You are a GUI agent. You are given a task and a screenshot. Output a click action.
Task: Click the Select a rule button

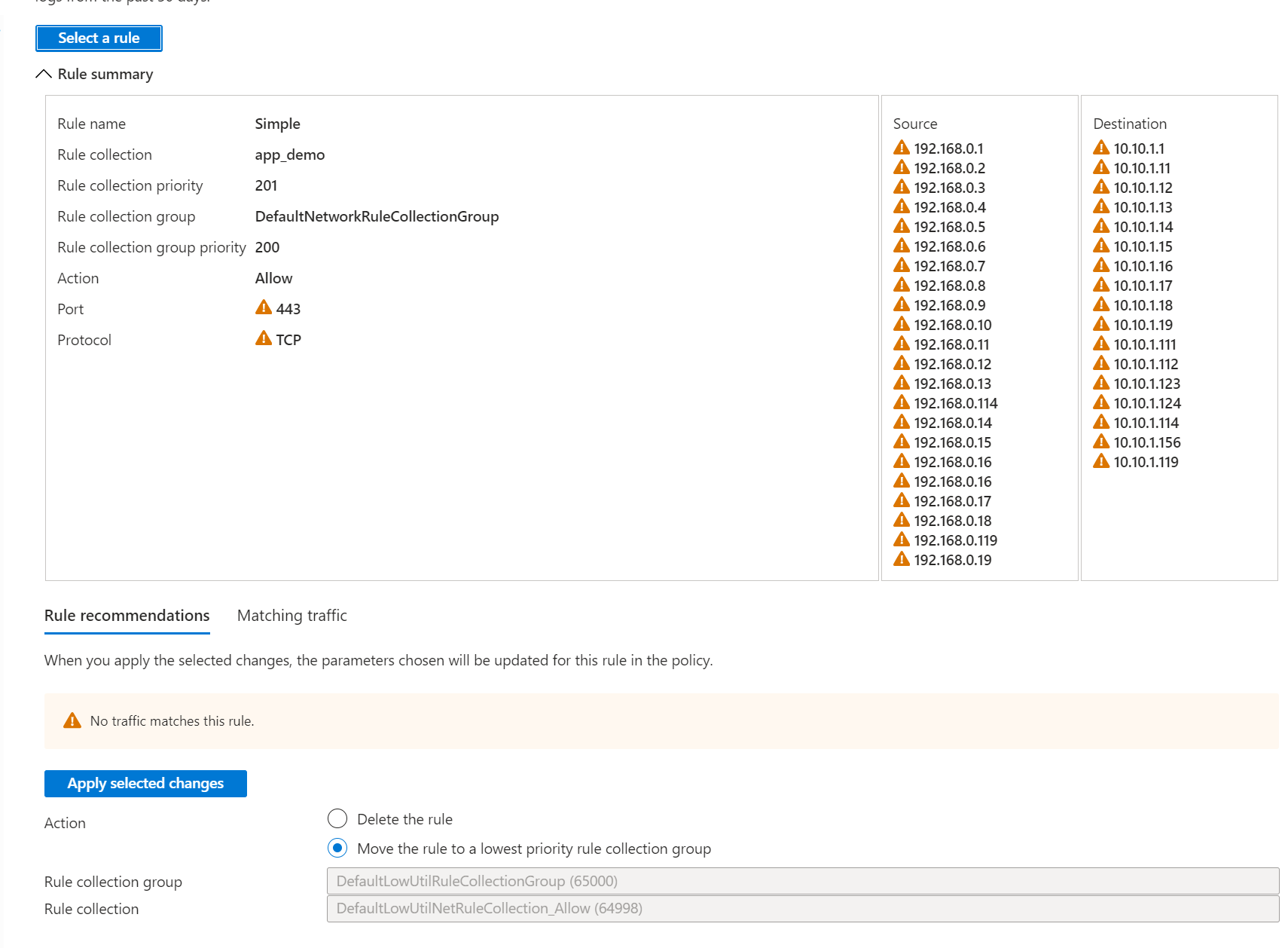tap(99, 38)
